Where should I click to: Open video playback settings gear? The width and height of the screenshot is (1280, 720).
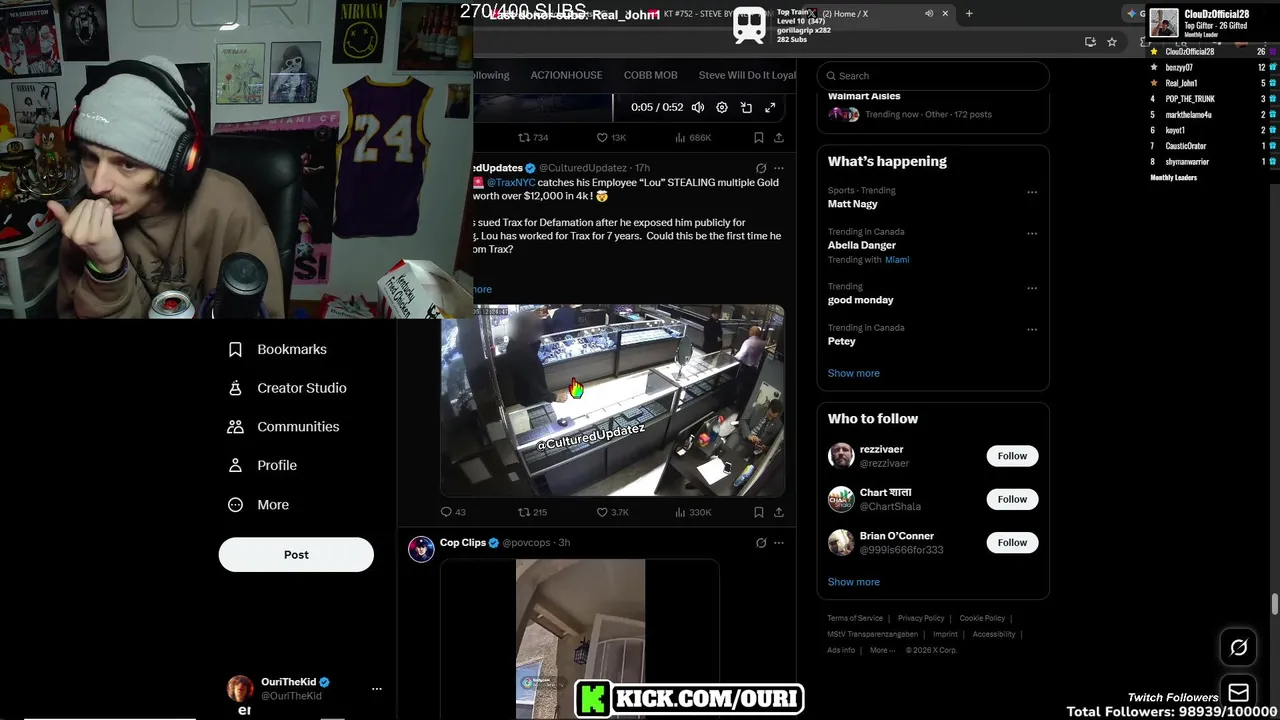pos(722,107)
